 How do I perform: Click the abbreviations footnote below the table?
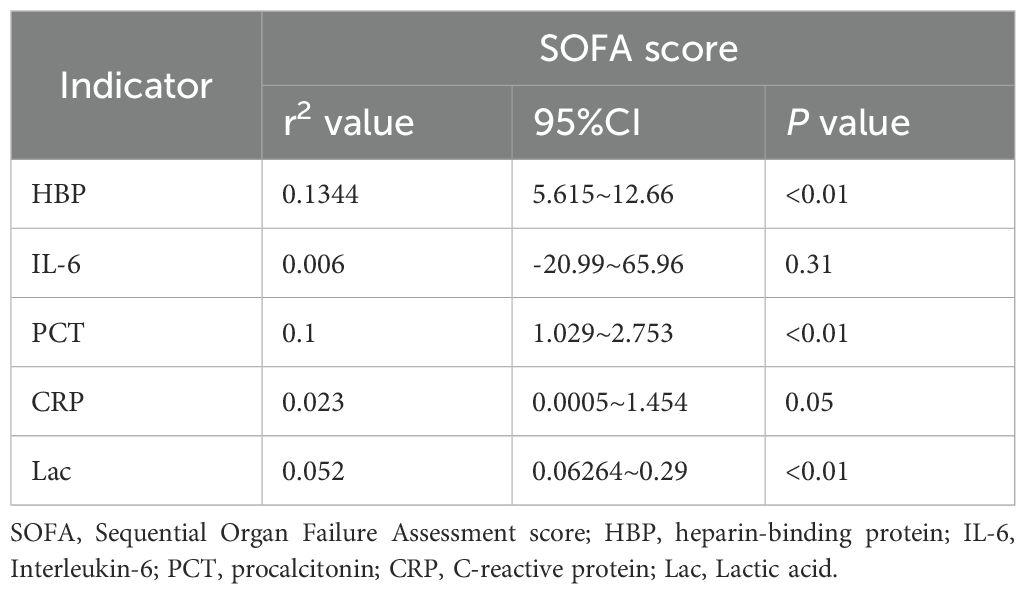click(x=511, y=548)
